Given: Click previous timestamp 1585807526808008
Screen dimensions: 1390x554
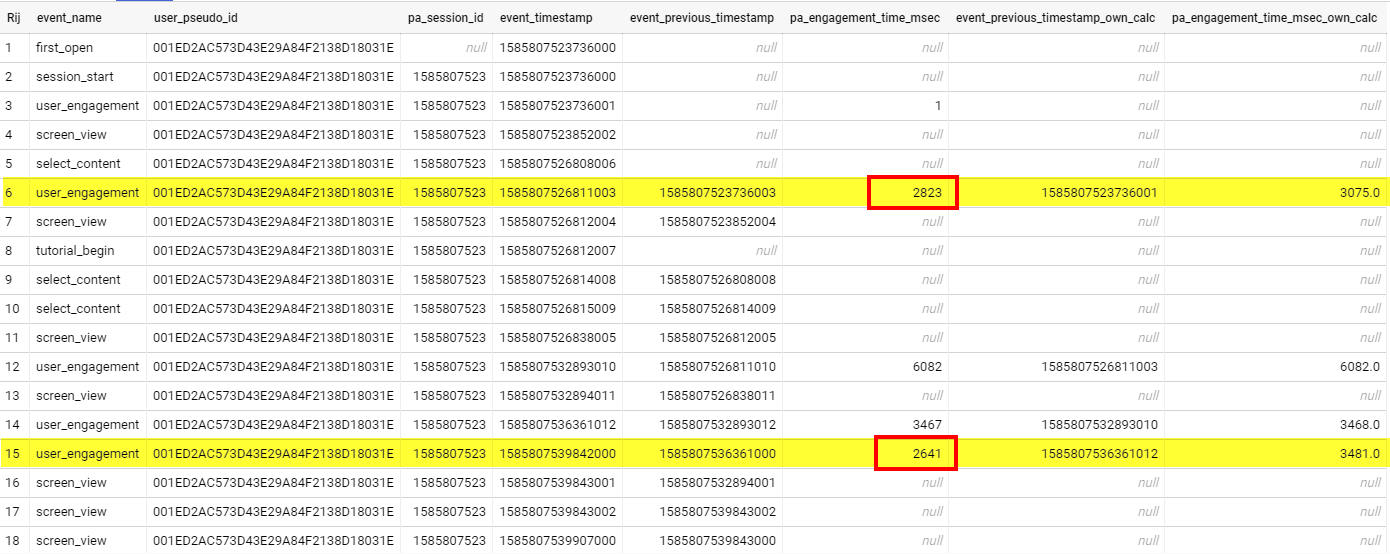Looking at the screenshot, I should (718, 280).
